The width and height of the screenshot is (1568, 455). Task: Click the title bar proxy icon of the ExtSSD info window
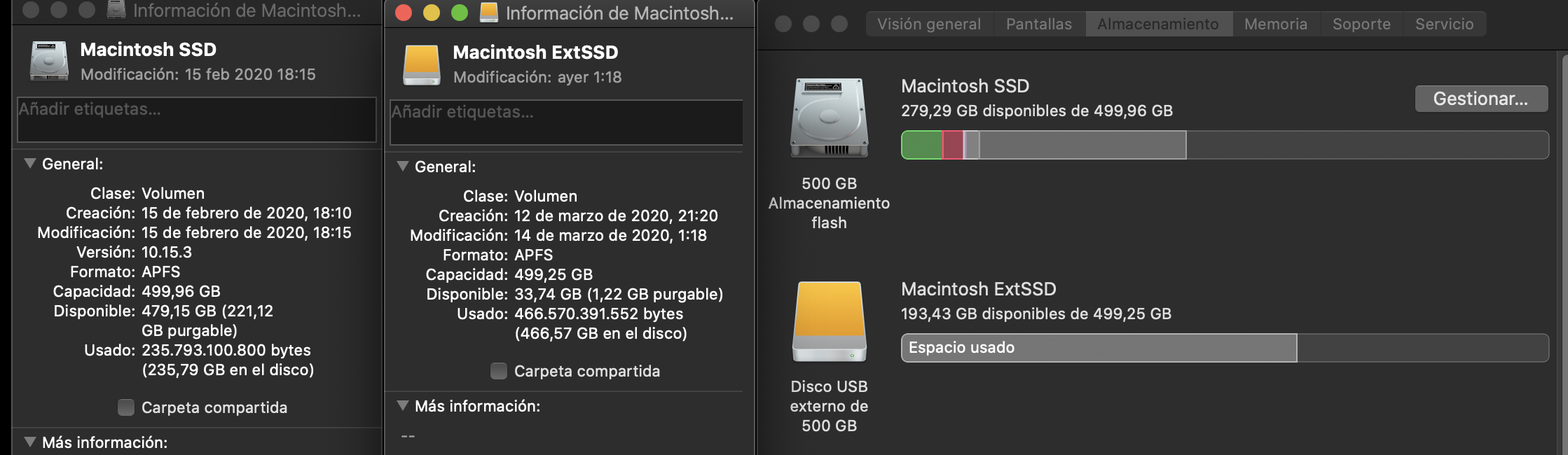coord(488,13)
